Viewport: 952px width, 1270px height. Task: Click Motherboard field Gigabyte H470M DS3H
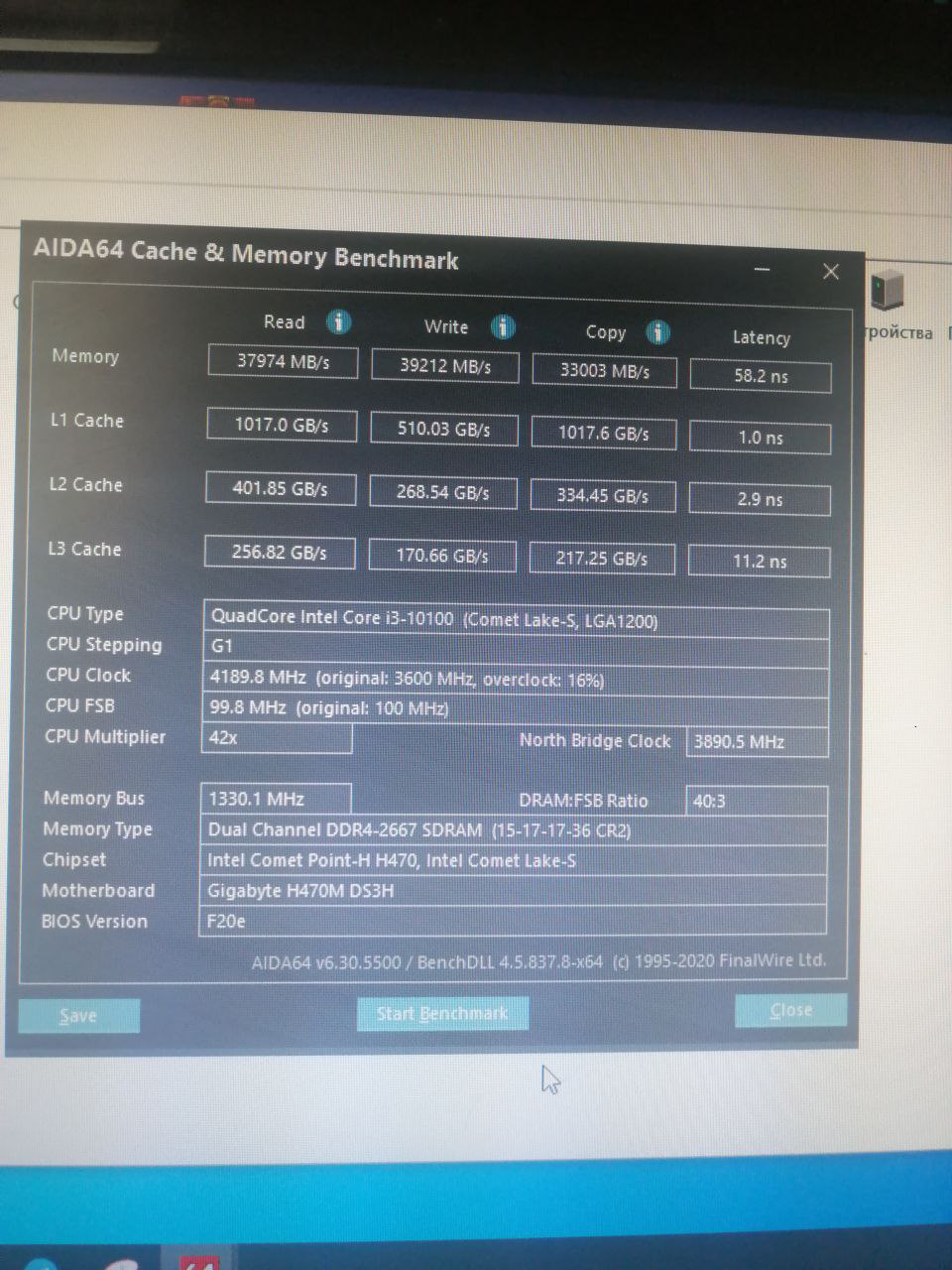tap(514, 890)
